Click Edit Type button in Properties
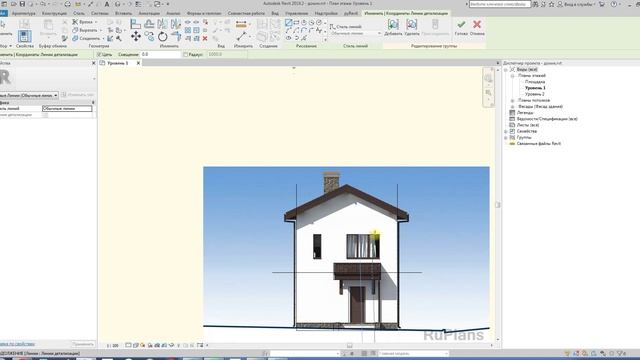Viewport: 640px width, 360px height. click(78, 95)
